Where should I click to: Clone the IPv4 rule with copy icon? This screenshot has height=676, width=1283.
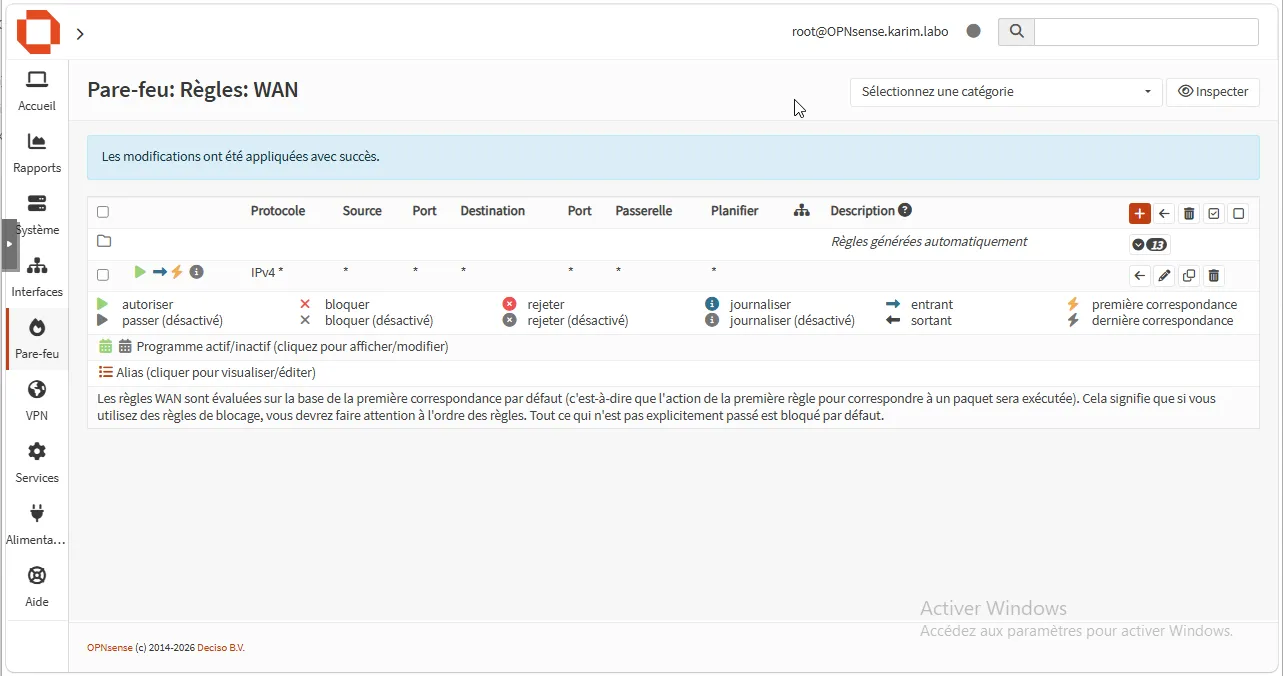pyautogui.click(x=1189, y=276)
